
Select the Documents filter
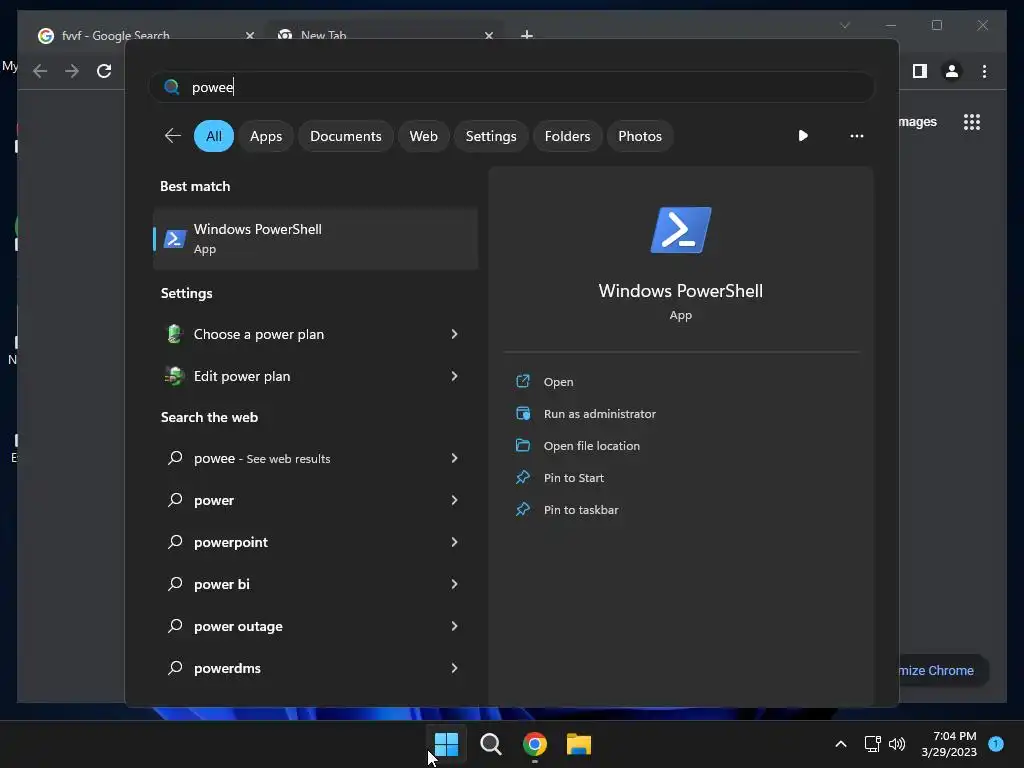[345, 136]
